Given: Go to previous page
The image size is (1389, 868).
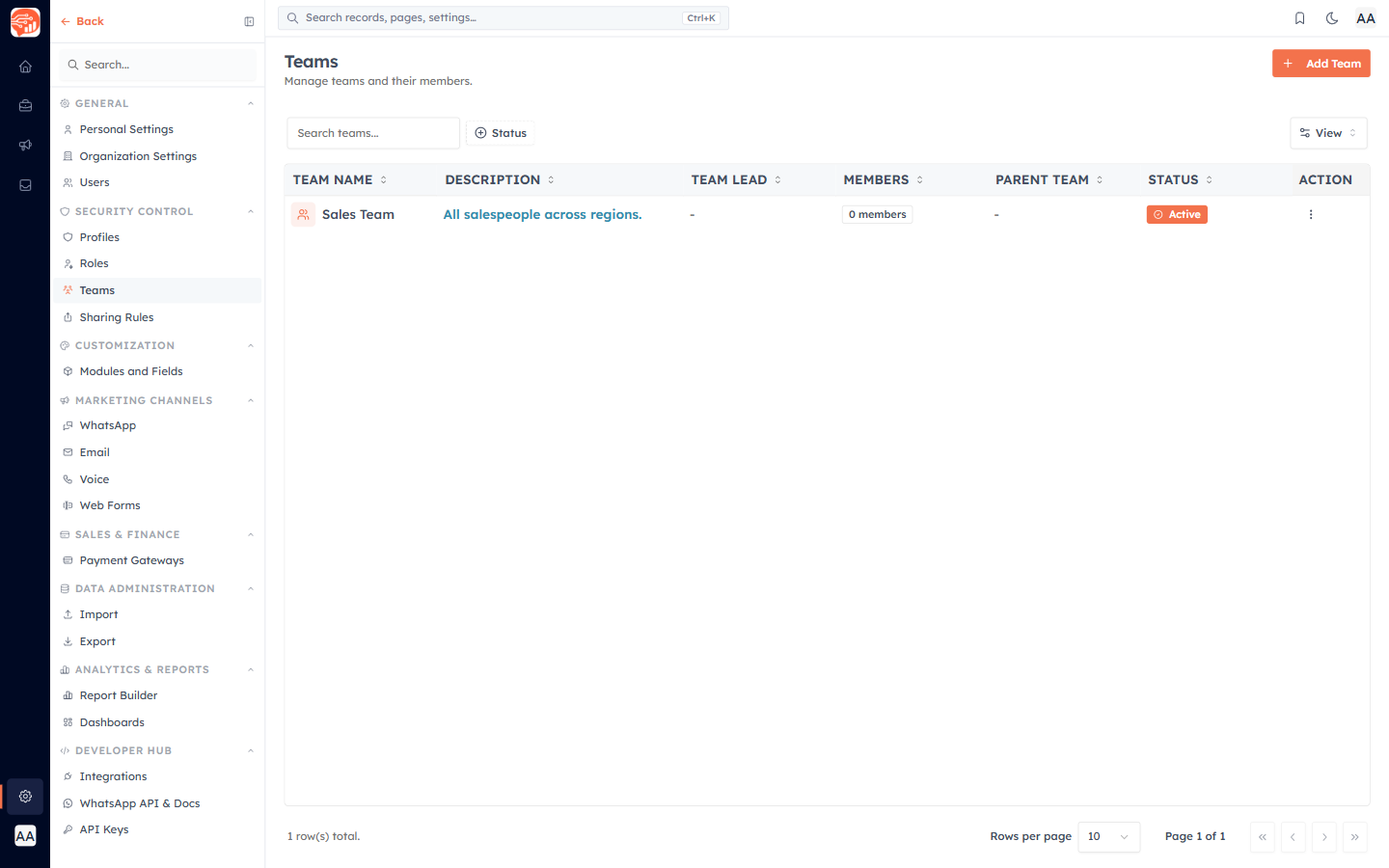Looking at the screenshot, I should coord(1293,837).
